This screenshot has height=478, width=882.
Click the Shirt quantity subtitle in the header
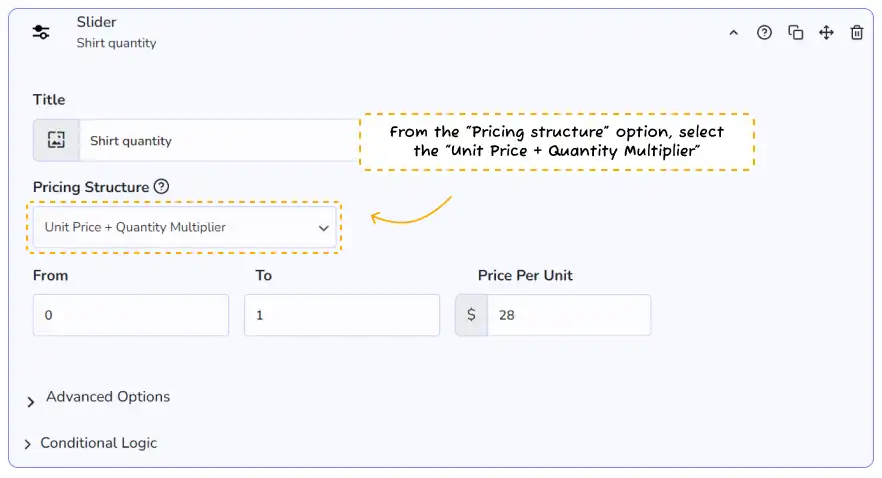(x=116, y=43)
